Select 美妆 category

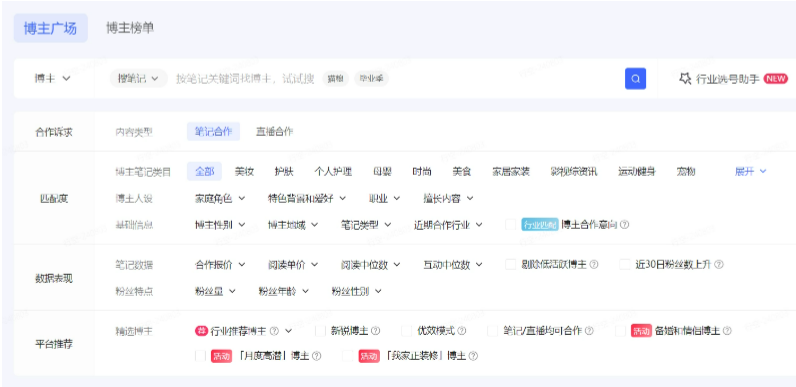pos(244,172)
